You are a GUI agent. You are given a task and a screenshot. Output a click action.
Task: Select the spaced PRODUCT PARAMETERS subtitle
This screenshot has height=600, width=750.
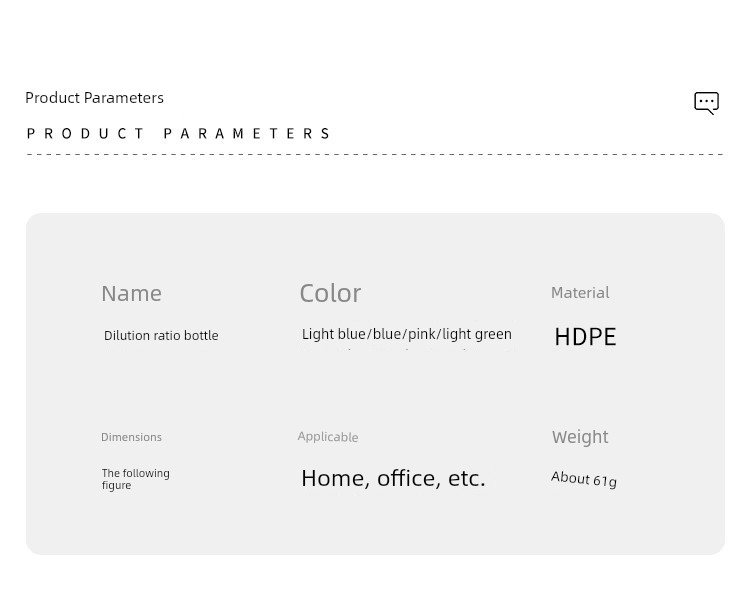[x=178, y=134]
